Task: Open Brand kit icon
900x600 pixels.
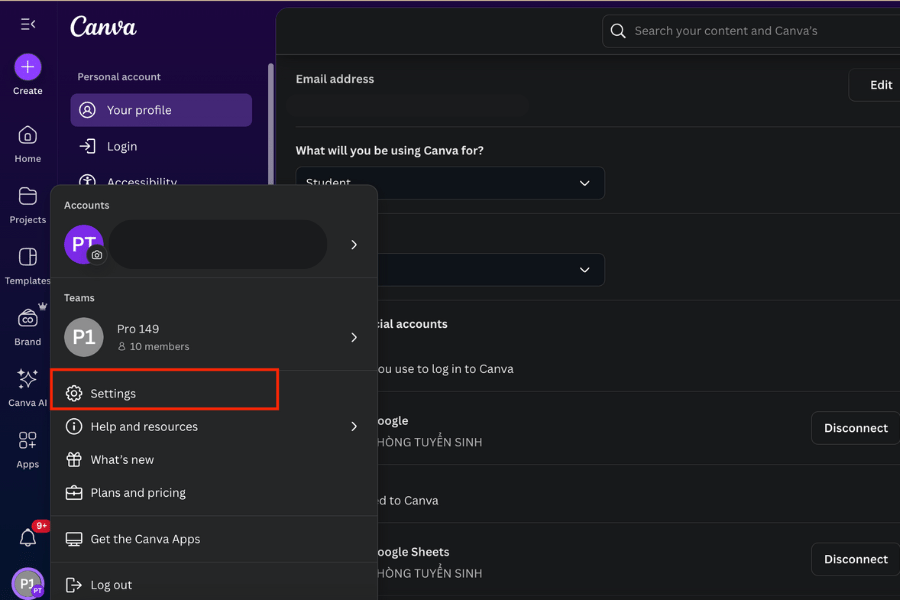Action: tap(28, 318)
